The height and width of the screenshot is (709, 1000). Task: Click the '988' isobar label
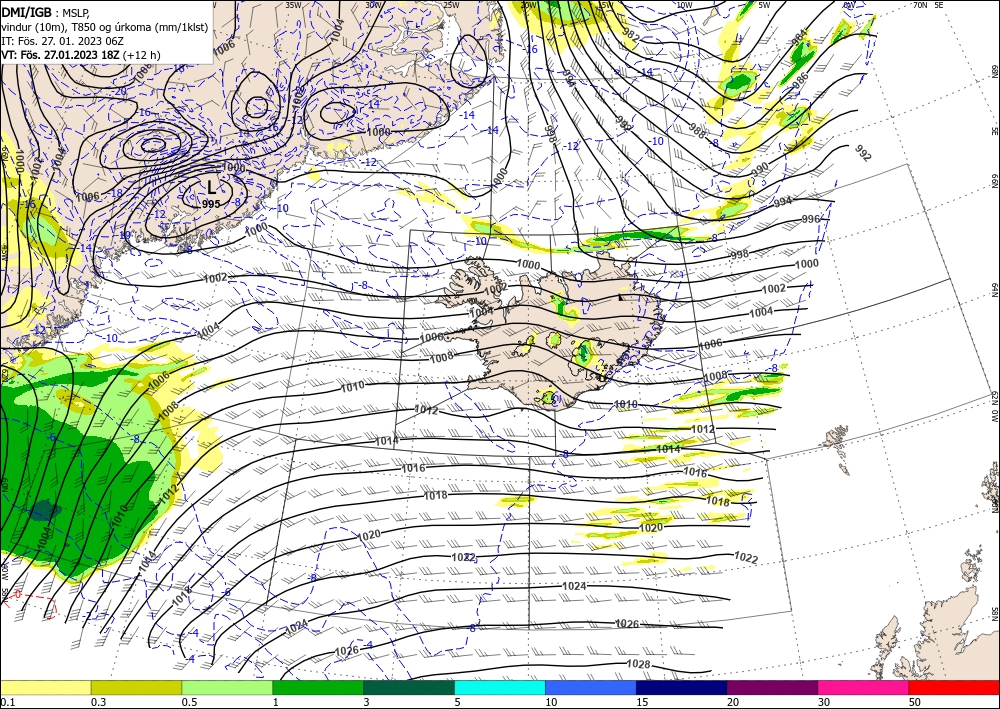[698, 131]
